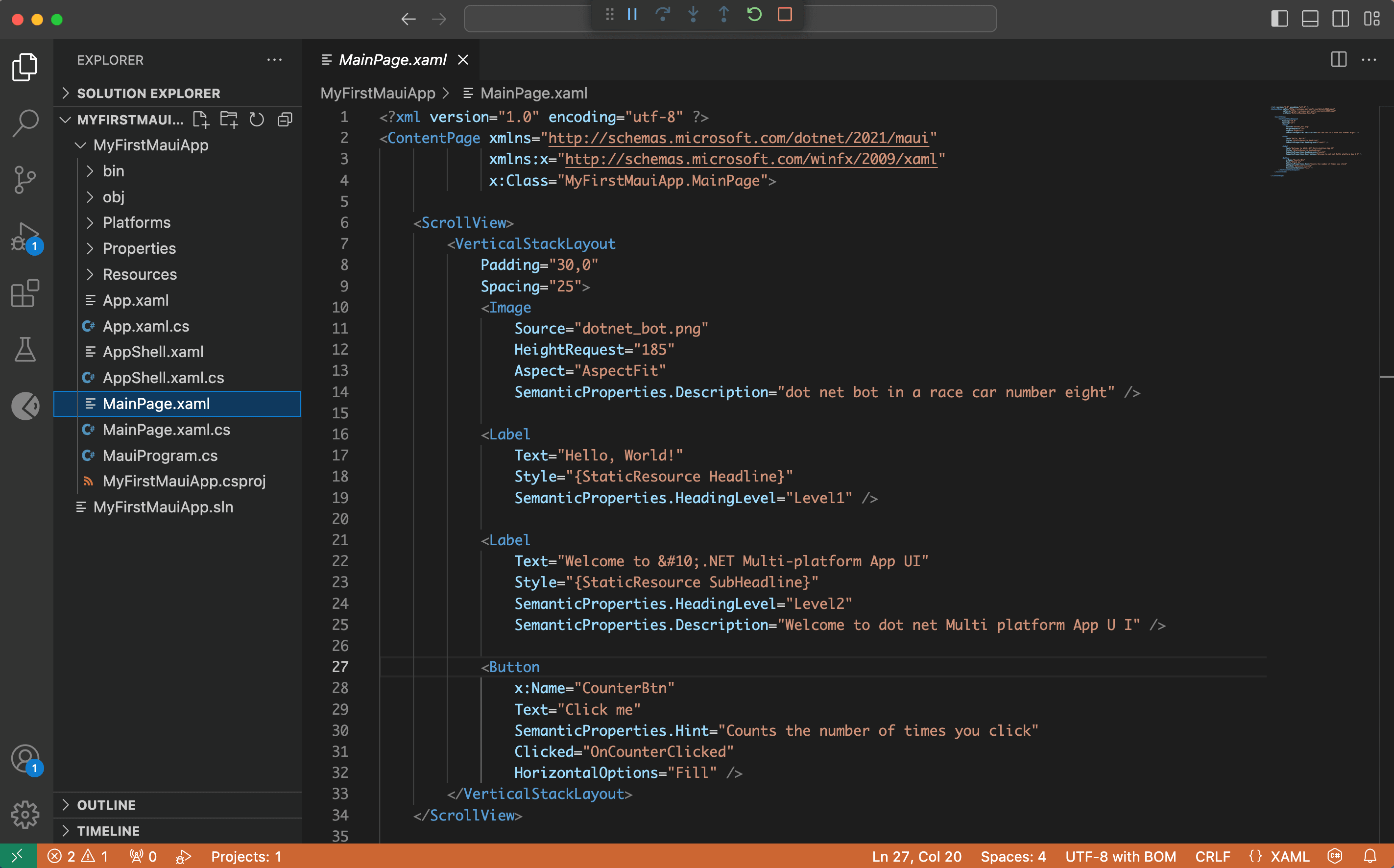1394x868 pixels.
Task: Toggle the bottom panel visibility
Action: (x=1310, y=19)
